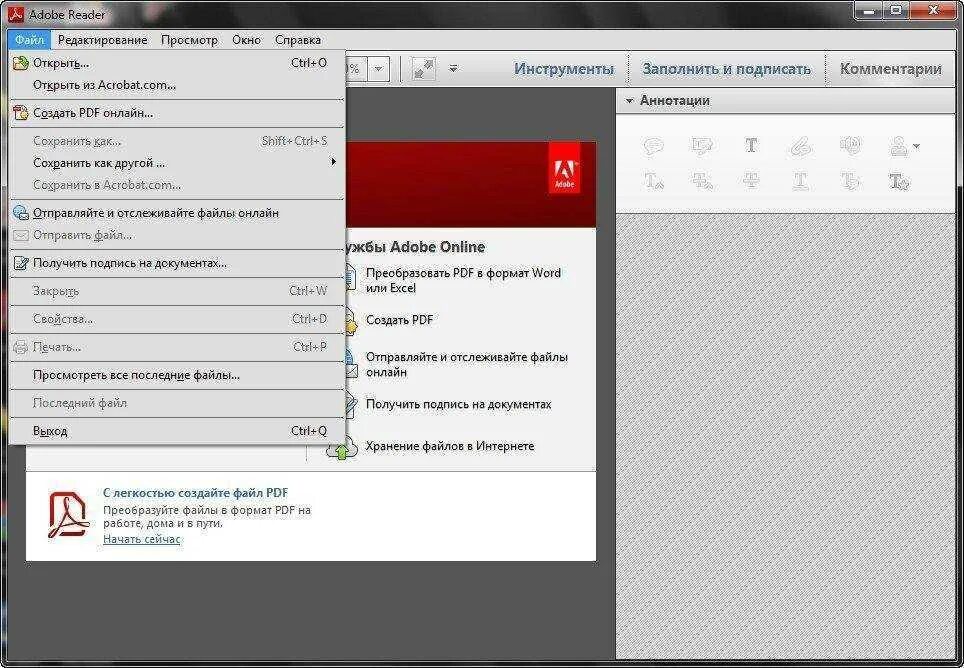Image resolution: width=964 pixels, height=668 pixels.
Task: Select Отправляйте и отслеживайте файлы онлайн menu item
Action: [x=177, y=213]
